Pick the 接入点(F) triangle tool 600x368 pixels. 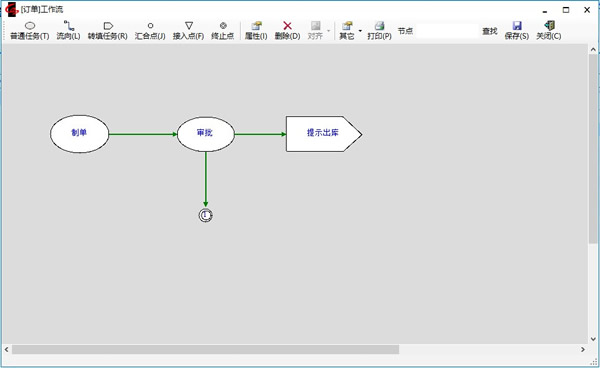[x=188, y=31]
